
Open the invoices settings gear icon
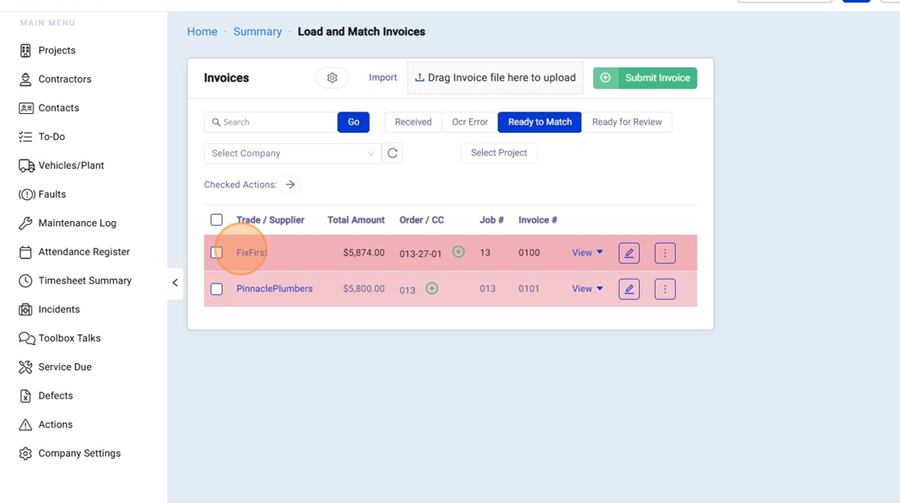(x=332, y=78)
